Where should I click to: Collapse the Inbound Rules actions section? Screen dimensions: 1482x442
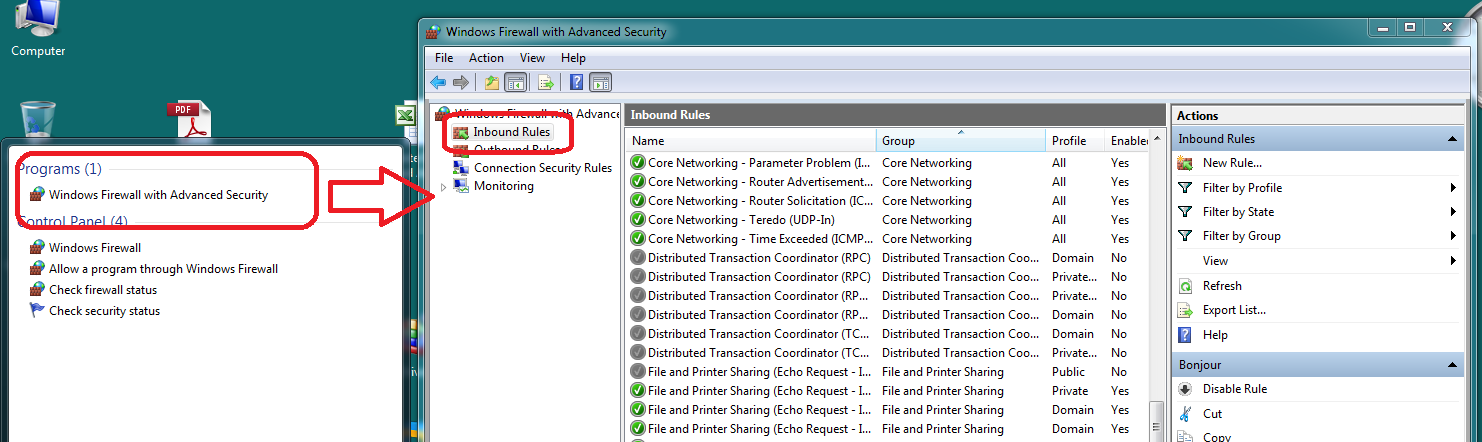pyautogui.click(x=1453, y=139)
